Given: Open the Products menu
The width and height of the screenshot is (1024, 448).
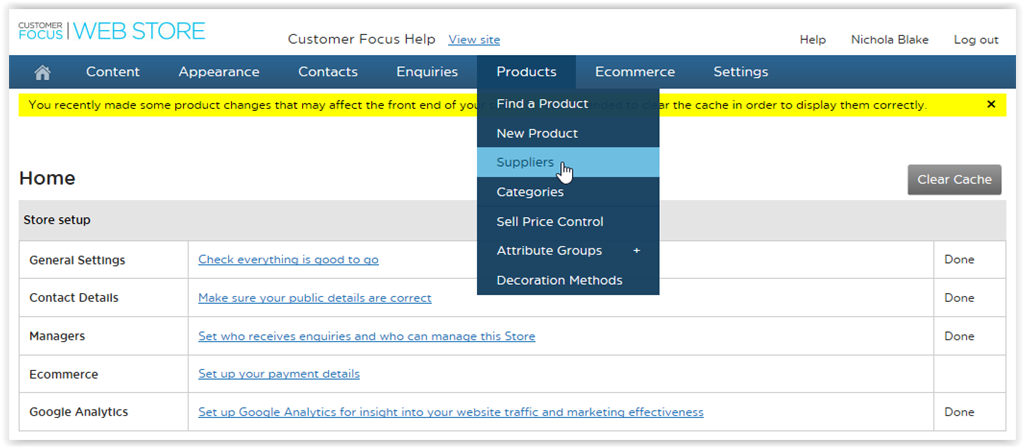Looking at the screenshot, I should pyautogui.click(x=526, y=72).
